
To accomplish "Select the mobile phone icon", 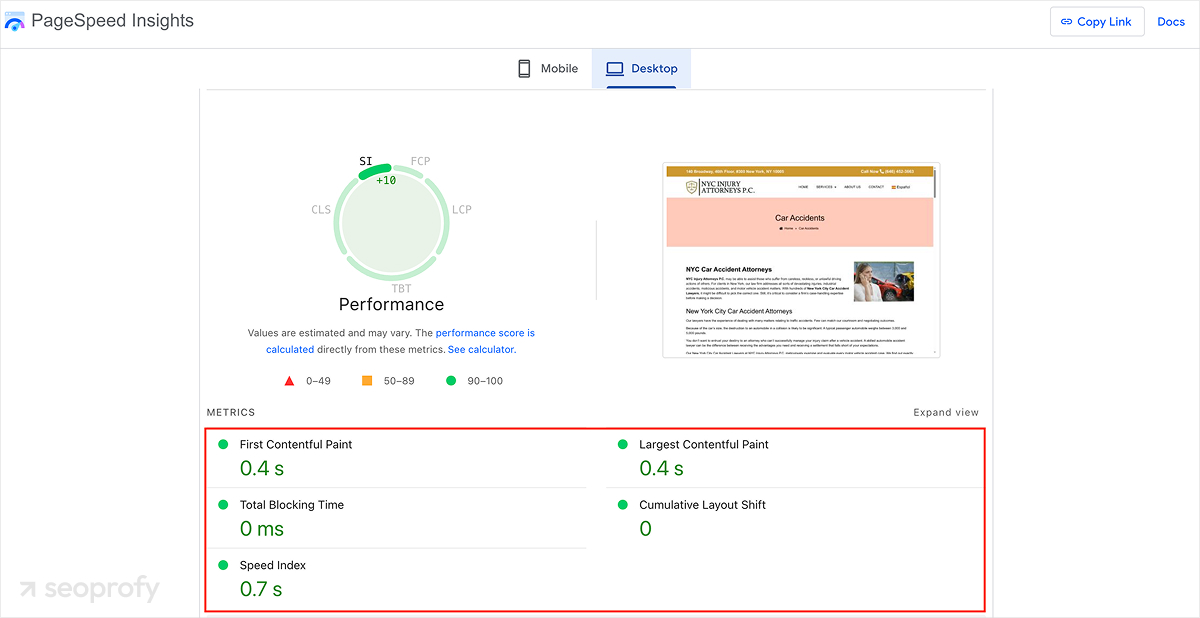I will (x=524, y=68).
